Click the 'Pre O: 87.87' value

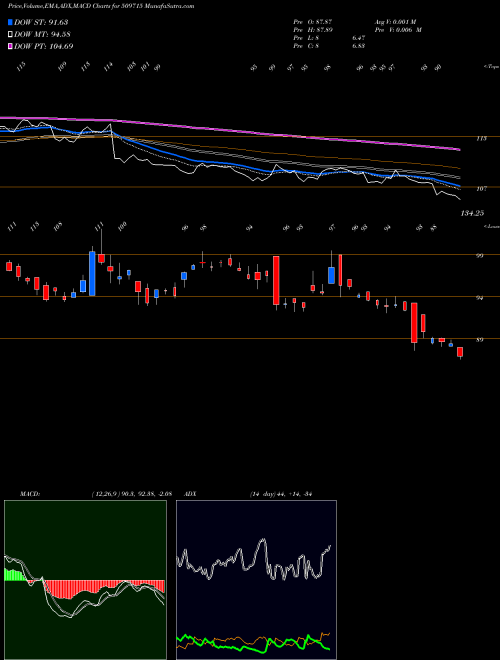point(313,22)
